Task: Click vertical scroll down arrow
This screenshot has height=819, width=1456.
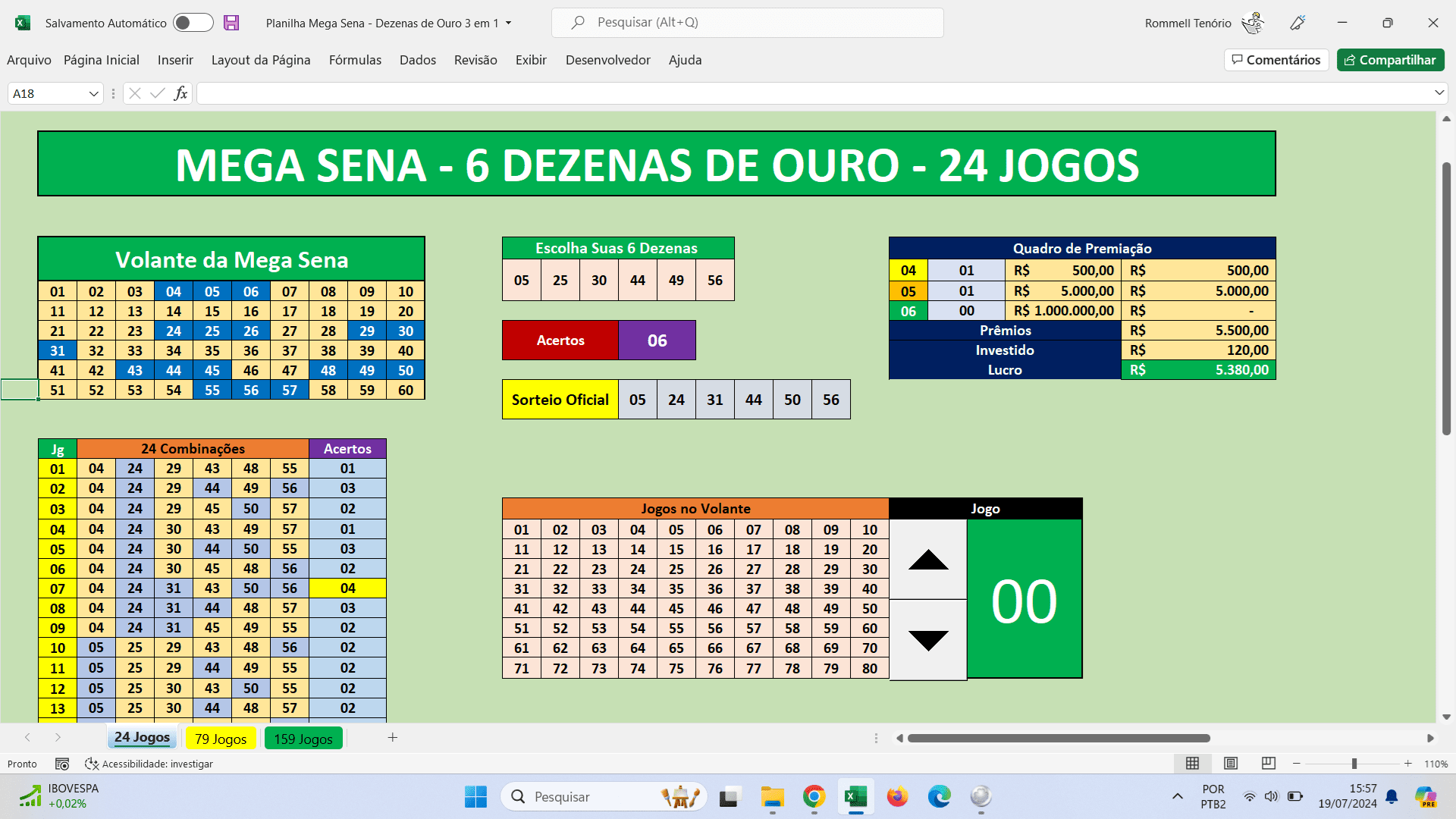Action: click(1446, 717)
